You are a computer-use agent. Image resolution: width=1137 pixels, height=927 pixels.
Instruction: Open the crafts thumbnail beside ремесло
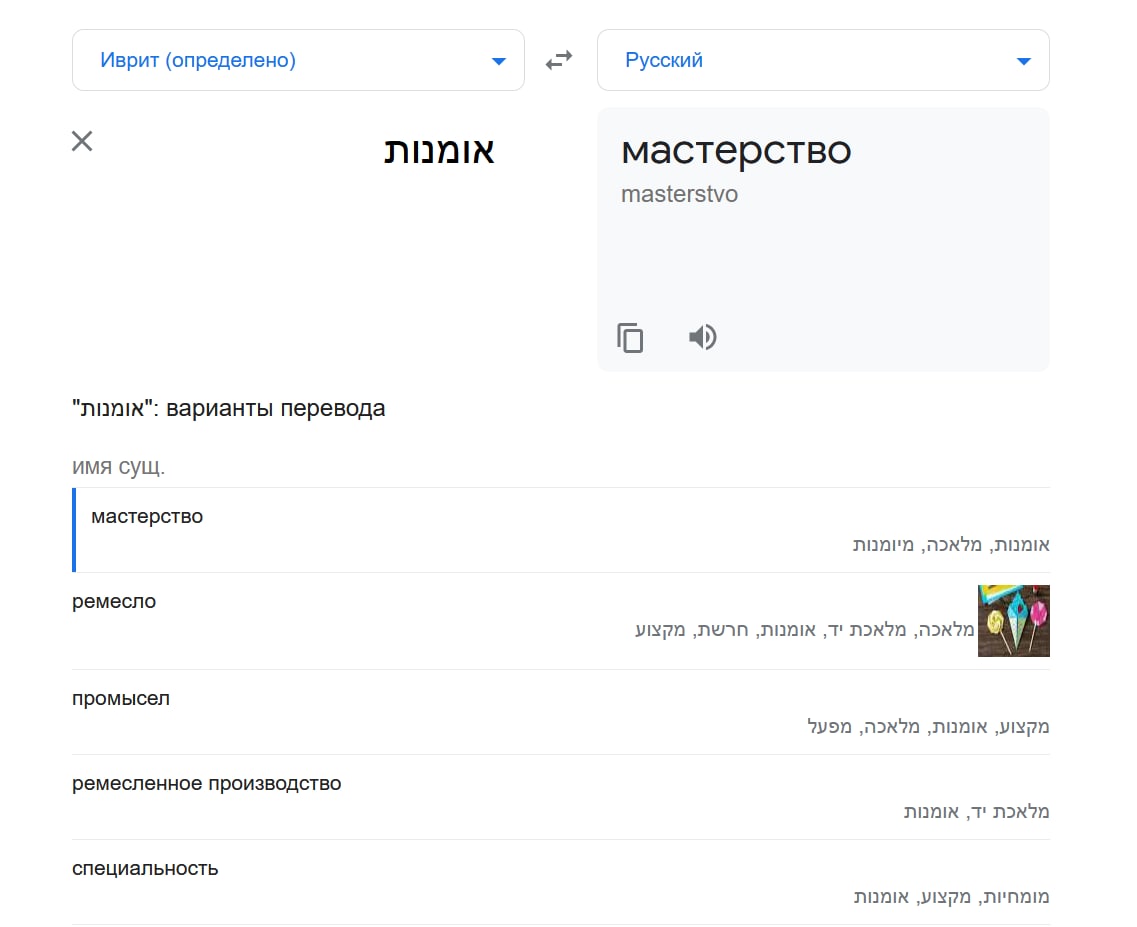coord(1014,621)
